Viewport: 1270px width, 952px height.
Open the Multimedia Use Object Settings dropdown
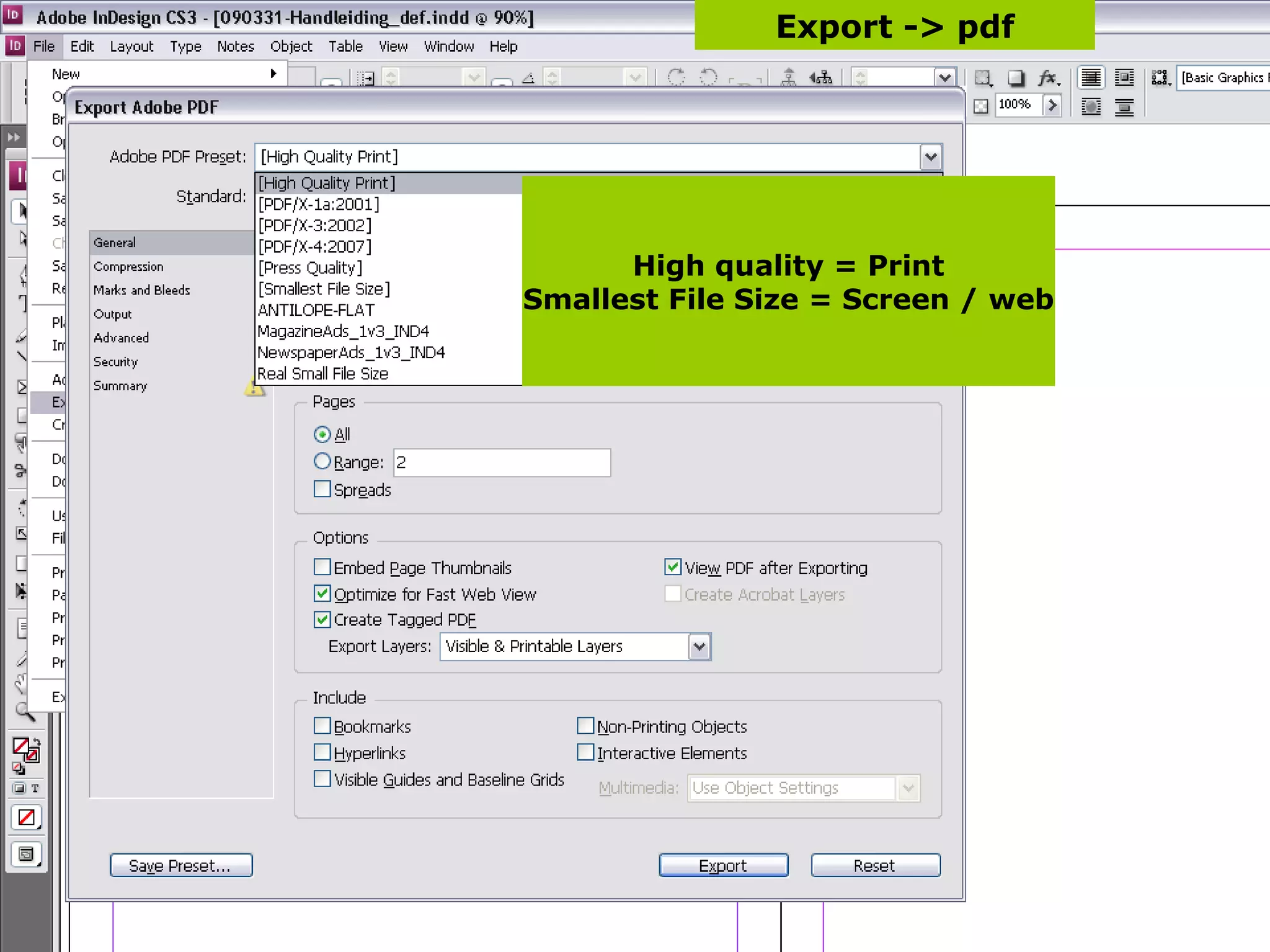908,788
